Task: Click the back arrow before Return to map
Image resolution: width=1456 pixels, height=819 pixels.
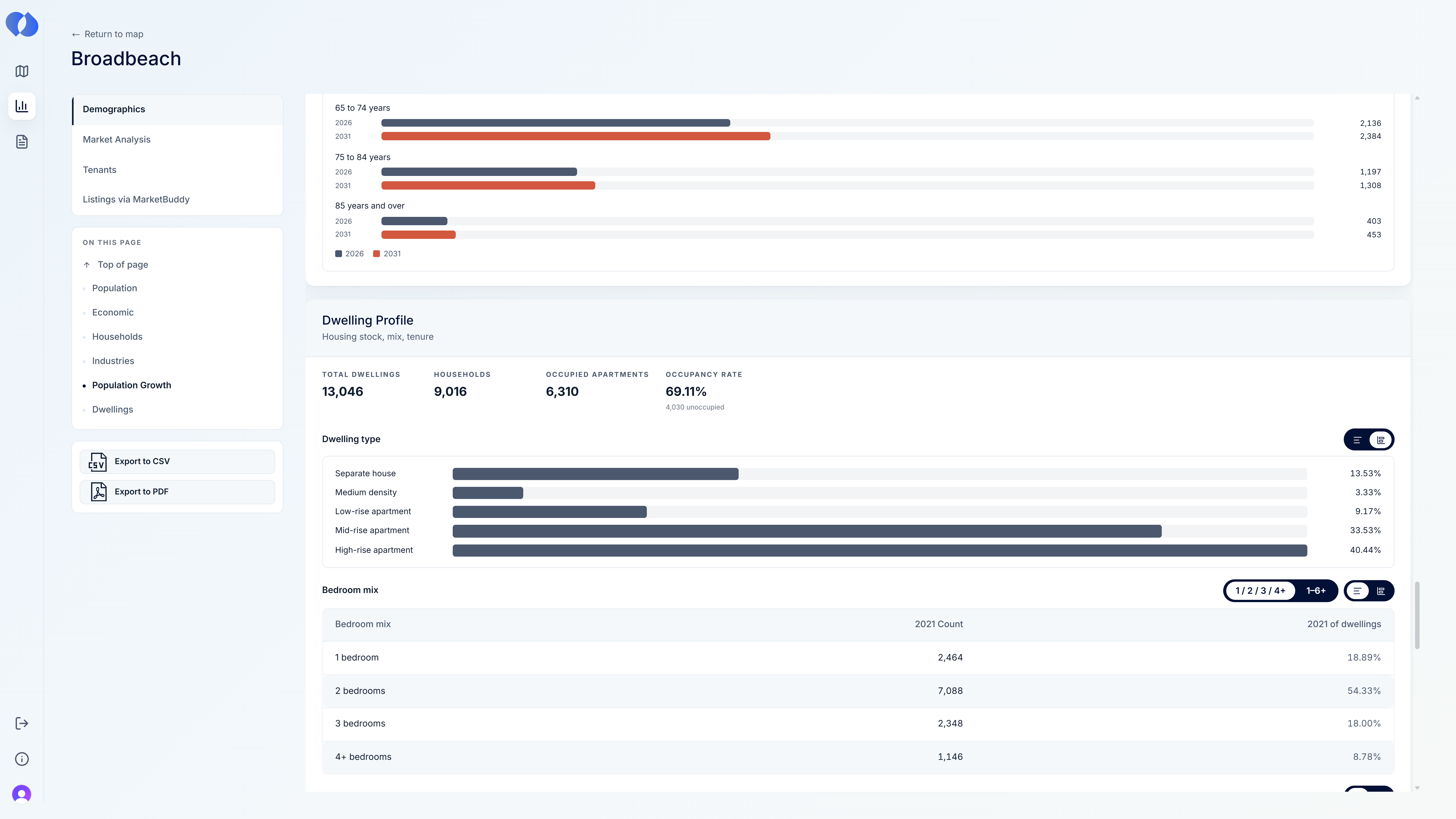Action: [x=76, y=35]
